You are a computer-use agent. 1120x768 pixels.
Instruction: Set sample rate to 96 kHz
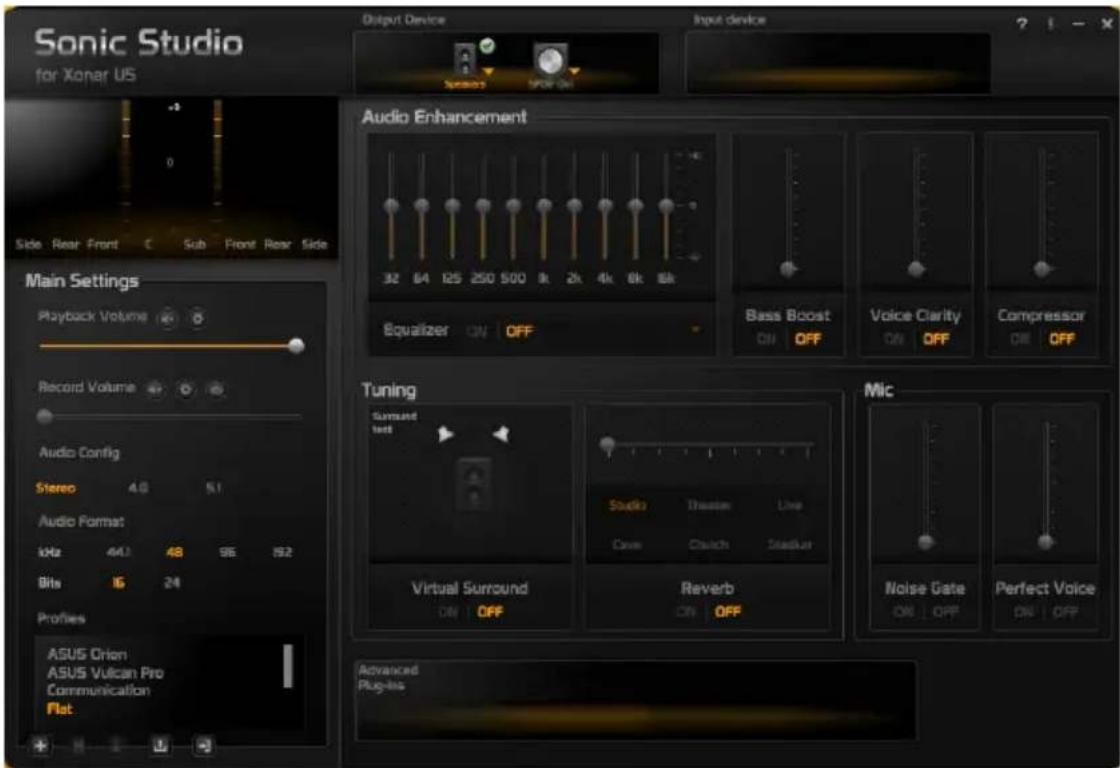pyautogui.click(x=228, y=552)
